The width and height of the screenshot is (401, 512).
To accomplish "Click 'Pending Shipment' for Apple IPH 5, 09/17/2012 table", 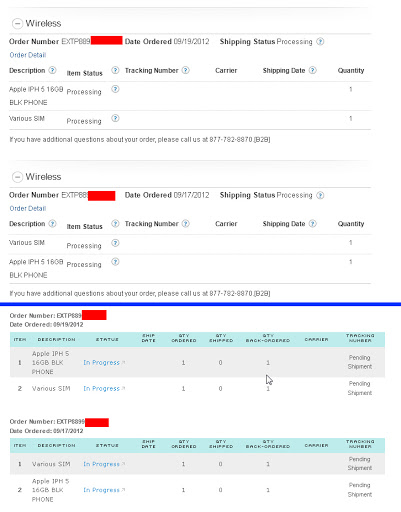I will (x=360, y=490).
